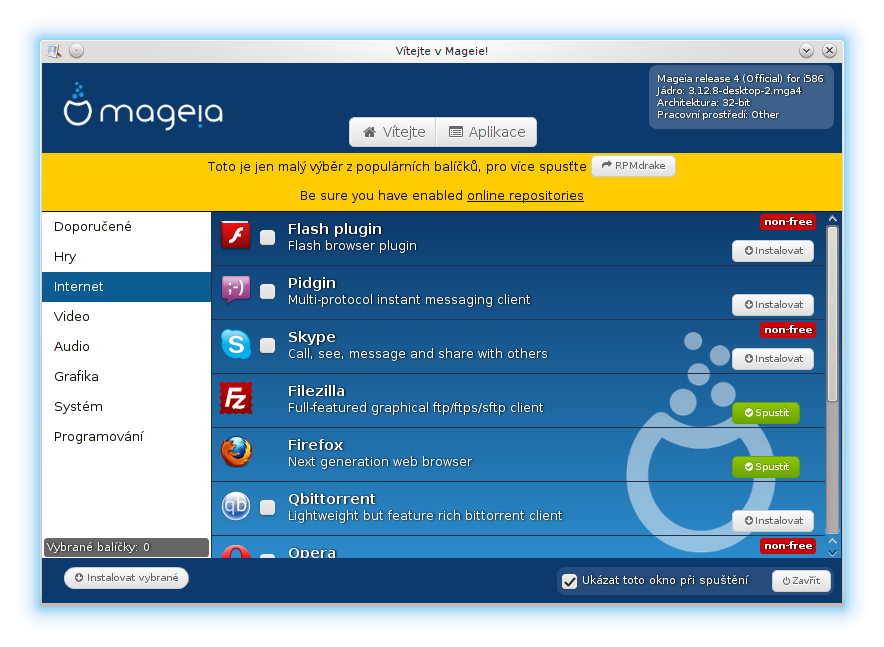
Task: Click the application list scrollbar thumb
Action: point(833,314)
